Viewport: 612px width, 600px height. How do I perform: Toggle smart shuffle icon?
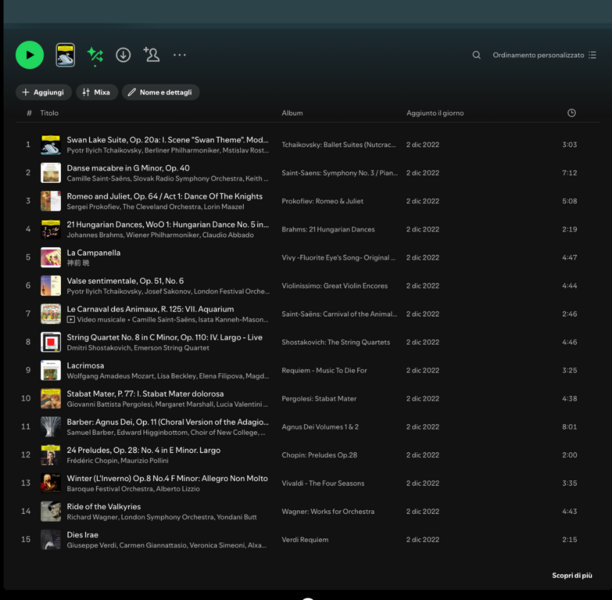[x=95, y=55]
